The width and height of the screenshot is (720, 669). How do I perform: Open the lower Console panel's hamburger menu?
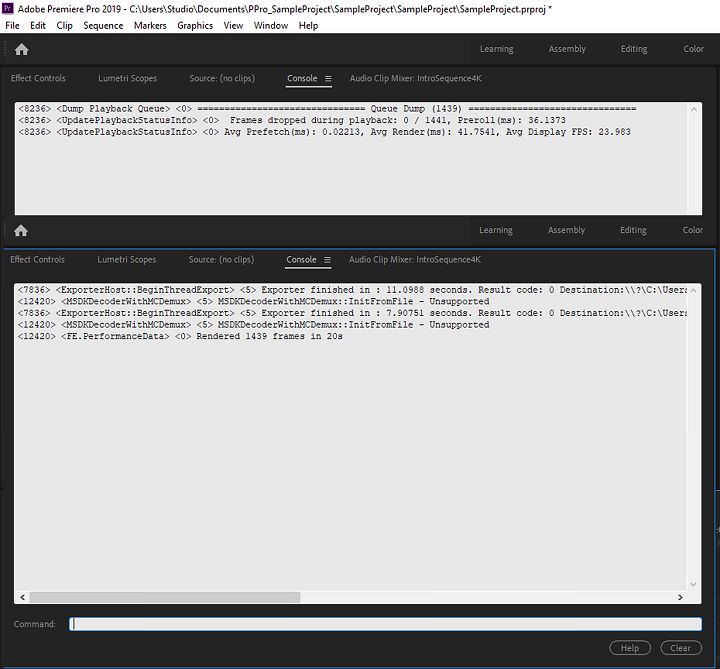[x=327, y=260]
